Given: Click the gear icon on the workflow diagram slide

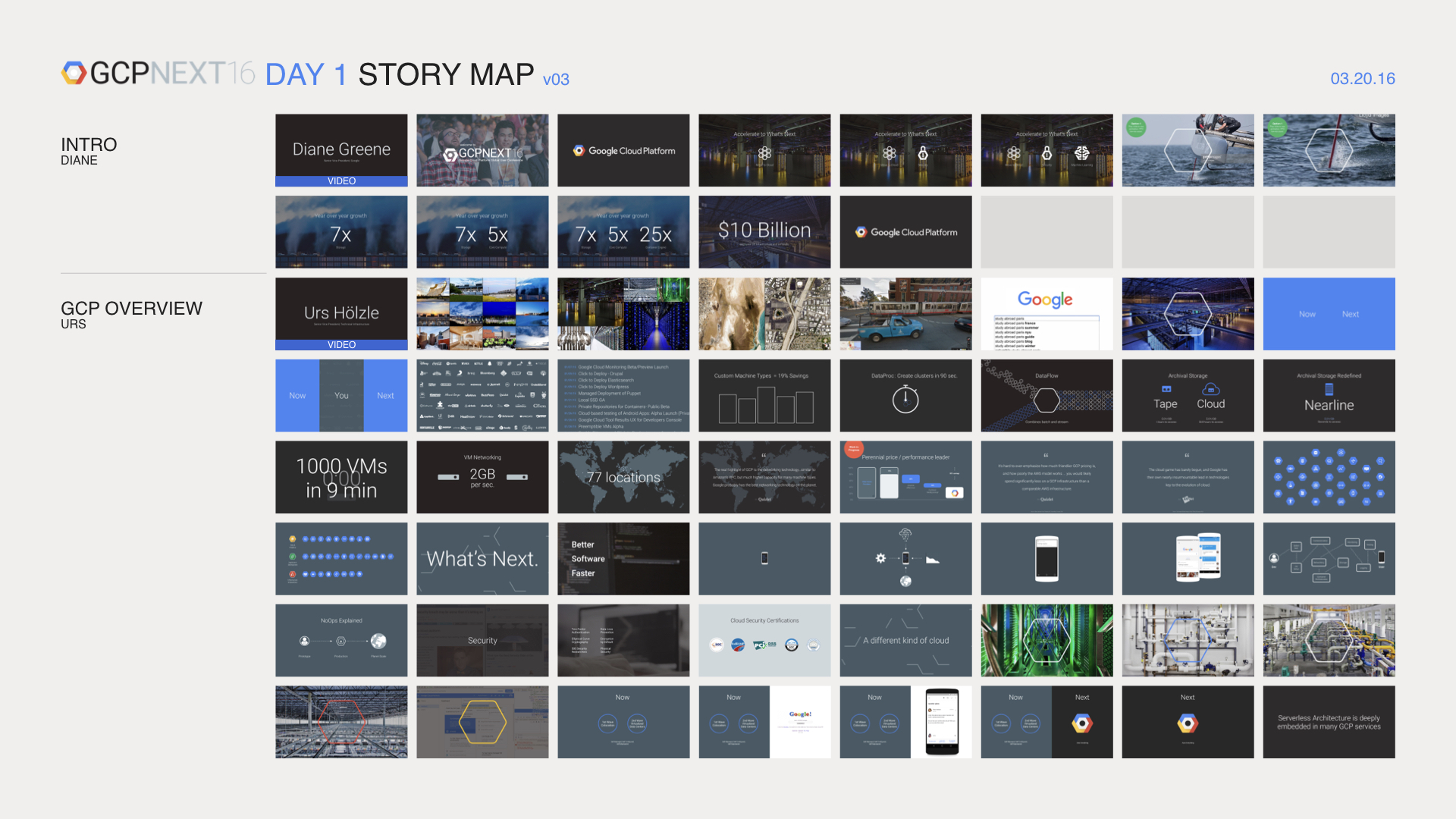Looking at the screenshot, I should (880, 558).
